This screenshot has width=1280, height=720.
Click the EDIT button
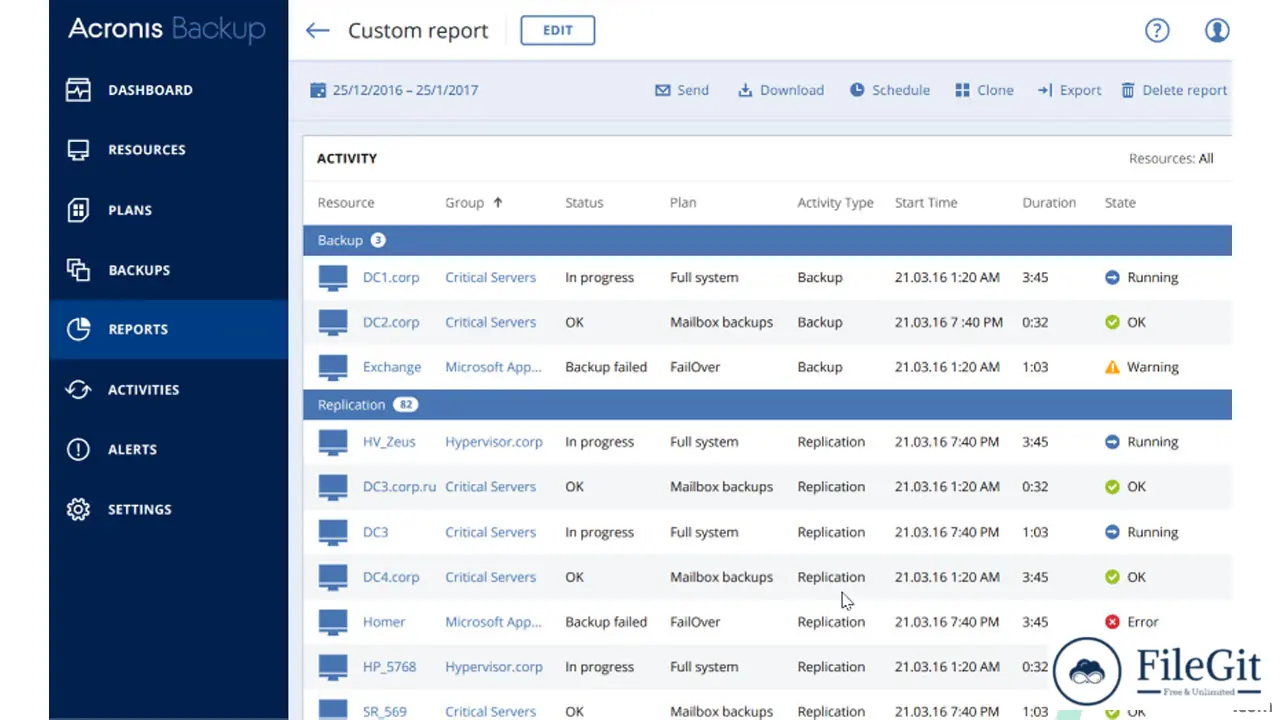pos(558,30)
